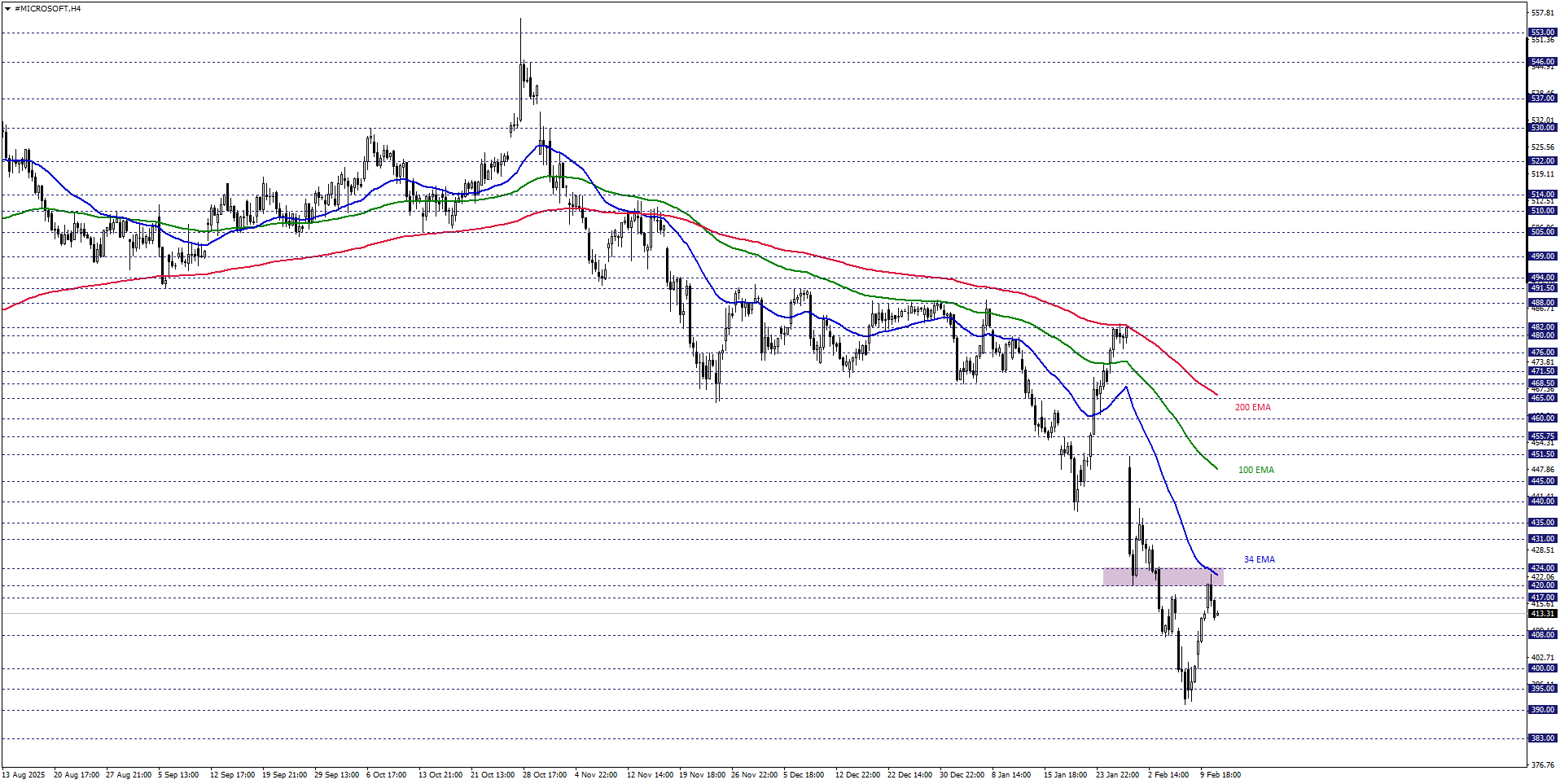Click the #MICROSOFT,H4 chart title
Viewport: 1560px width, 784px height.
47,9
